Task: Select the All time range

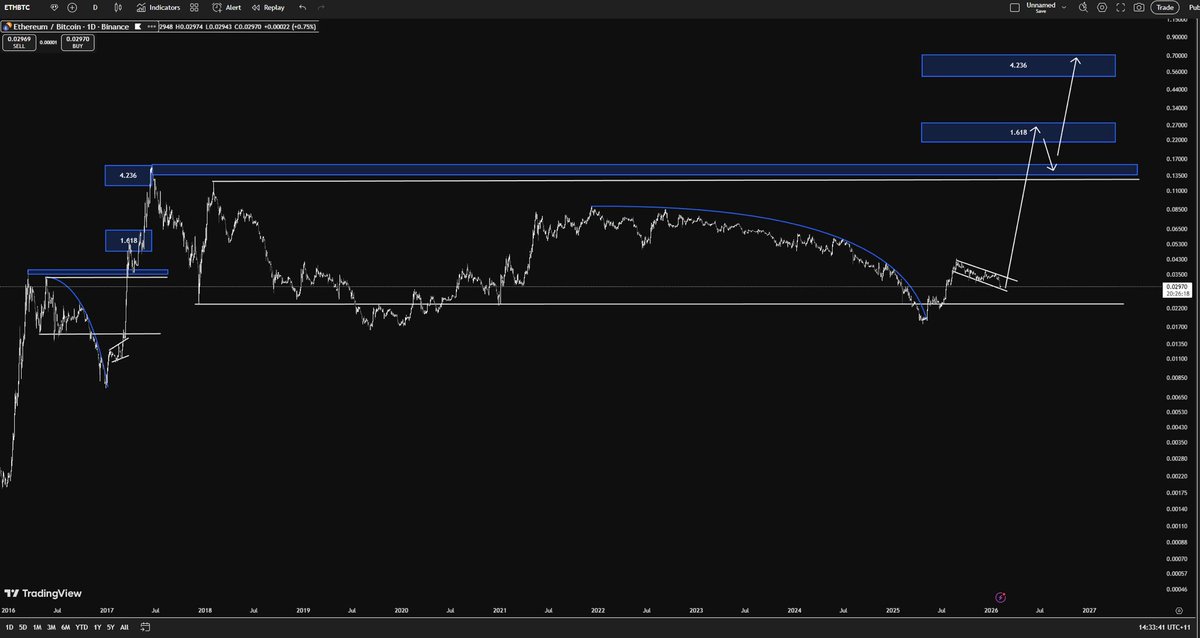Action: click(x=124, y=628)
